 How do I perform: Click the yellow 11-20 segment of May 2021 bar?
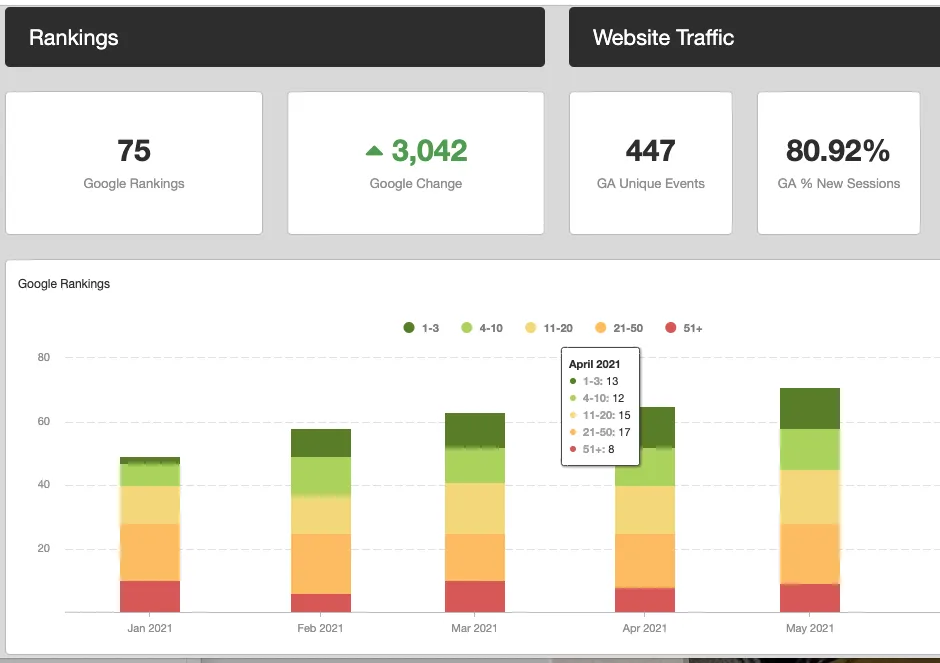810,498
